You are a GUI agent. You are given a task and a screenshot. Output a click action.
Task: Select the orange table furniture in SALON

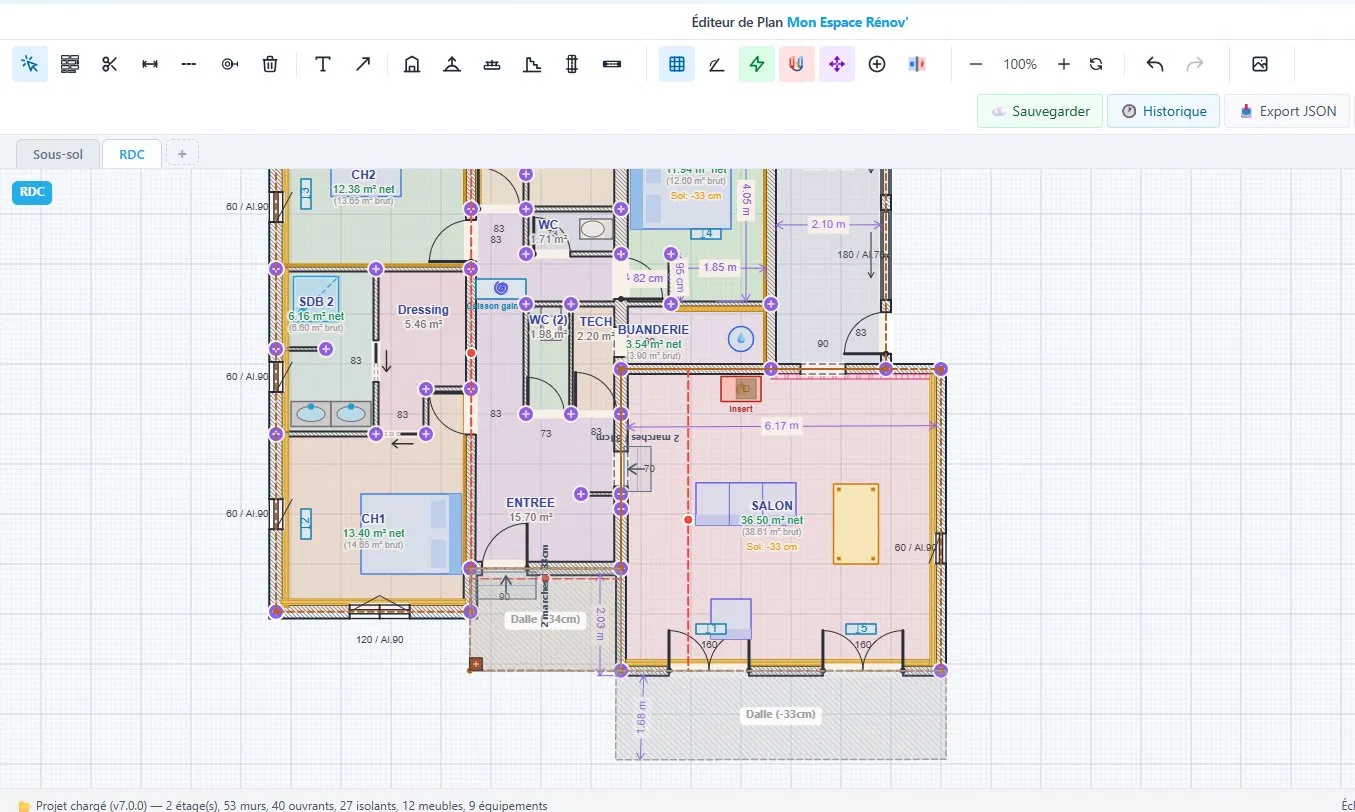(856, 524)
